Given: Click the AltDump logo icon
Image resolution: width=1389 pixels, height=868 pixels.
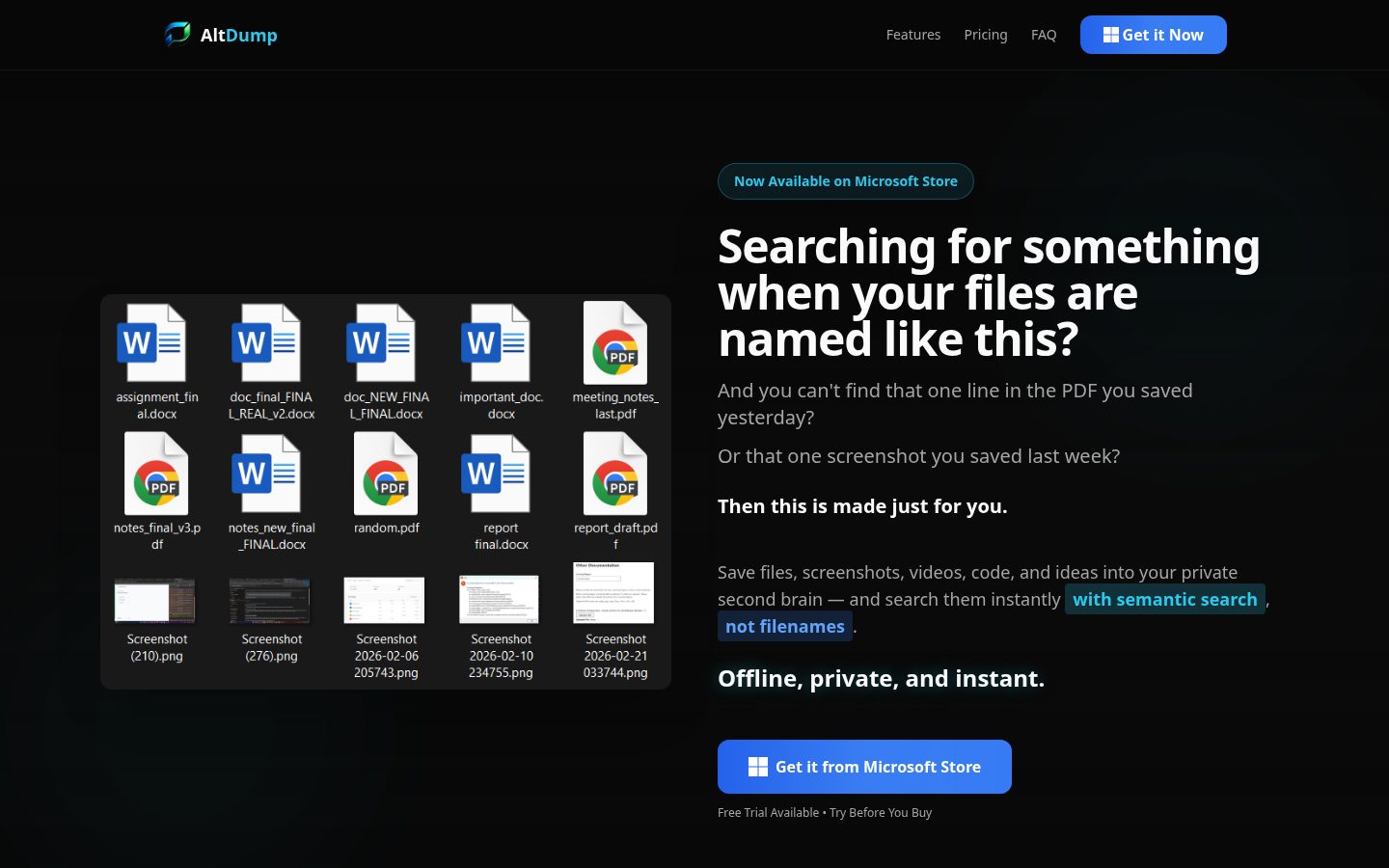Looking at the screenshot, I should [177, 35].
